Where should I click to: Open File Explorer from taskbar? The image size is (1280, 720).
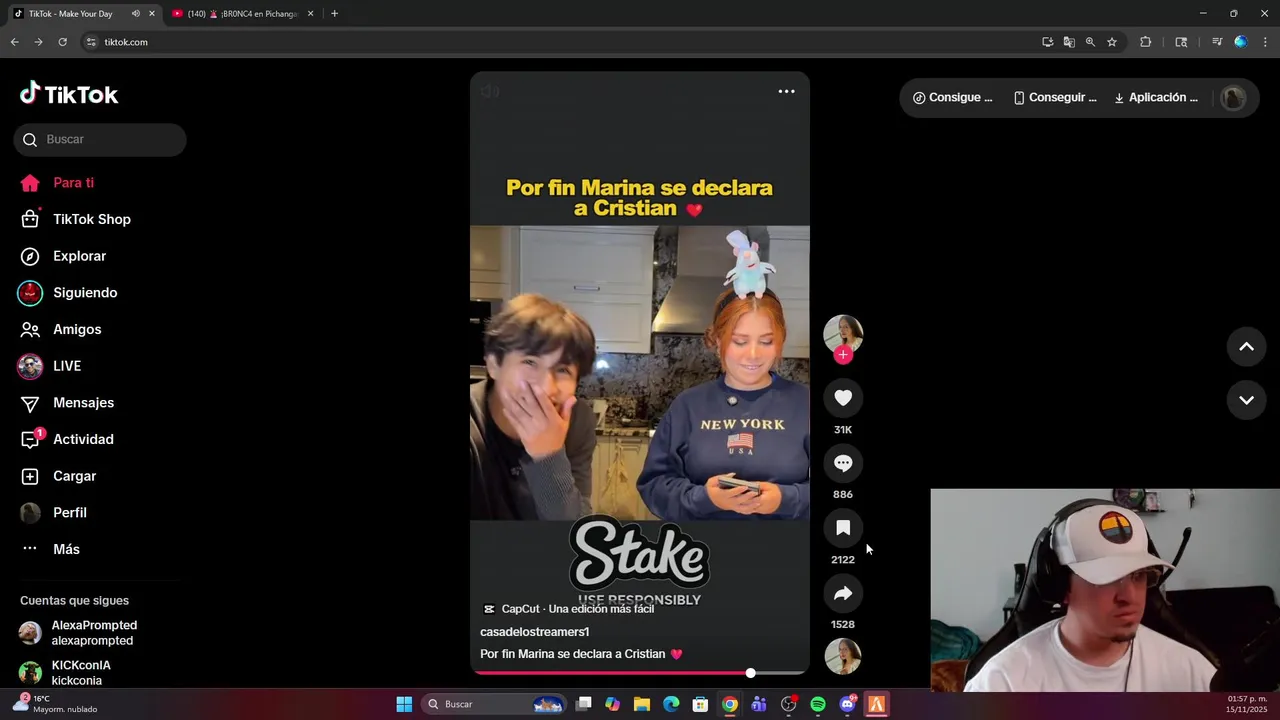click(x=642, y=704)
